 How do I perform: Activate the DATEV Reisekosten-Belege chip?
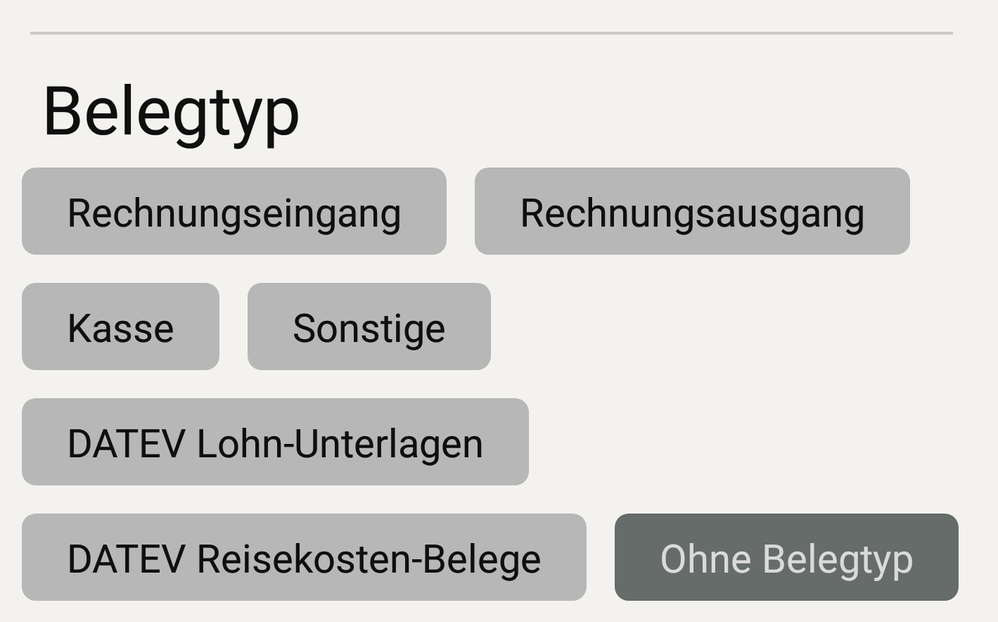[304, 558]
